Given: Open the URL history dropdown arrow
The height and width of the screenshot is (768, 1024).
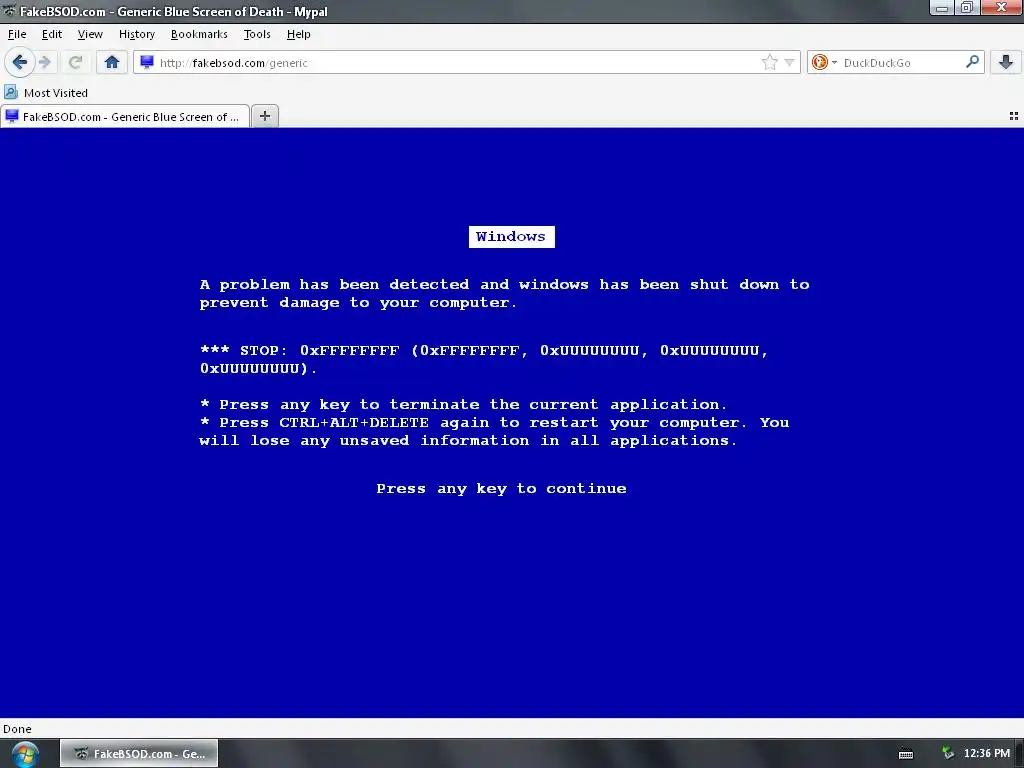Looking at the screenshot, I should pyautogui.click(x=789, y=63).
